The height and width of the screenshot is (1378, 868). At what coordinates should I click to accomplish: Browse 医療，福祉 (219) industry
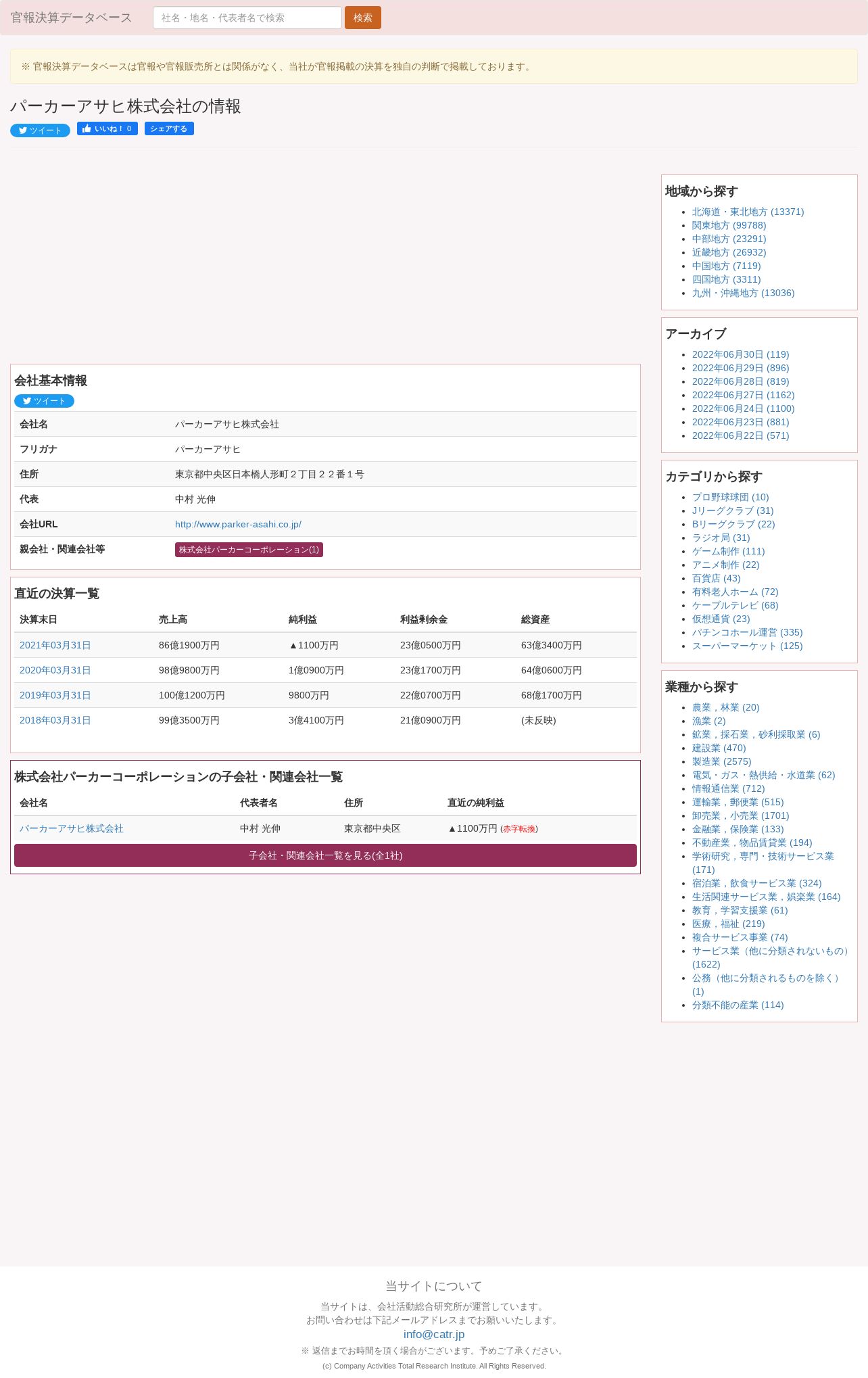(x=728, y=924)
